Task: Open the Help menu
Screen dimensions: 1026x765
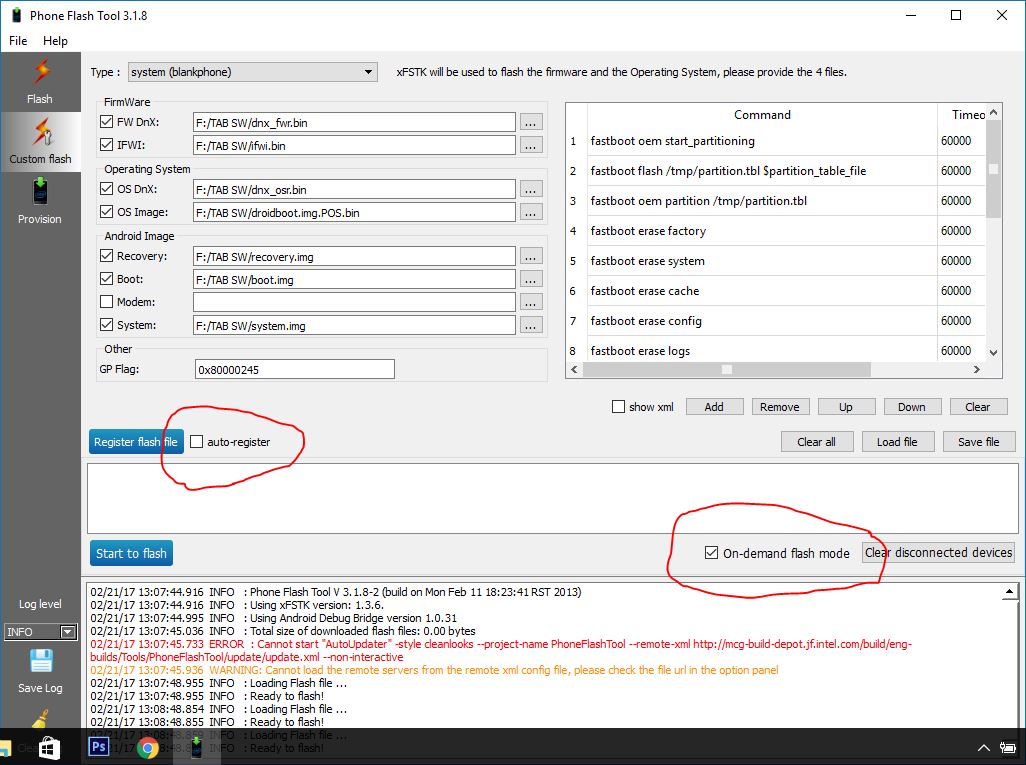Action: [x=56, y=41]
